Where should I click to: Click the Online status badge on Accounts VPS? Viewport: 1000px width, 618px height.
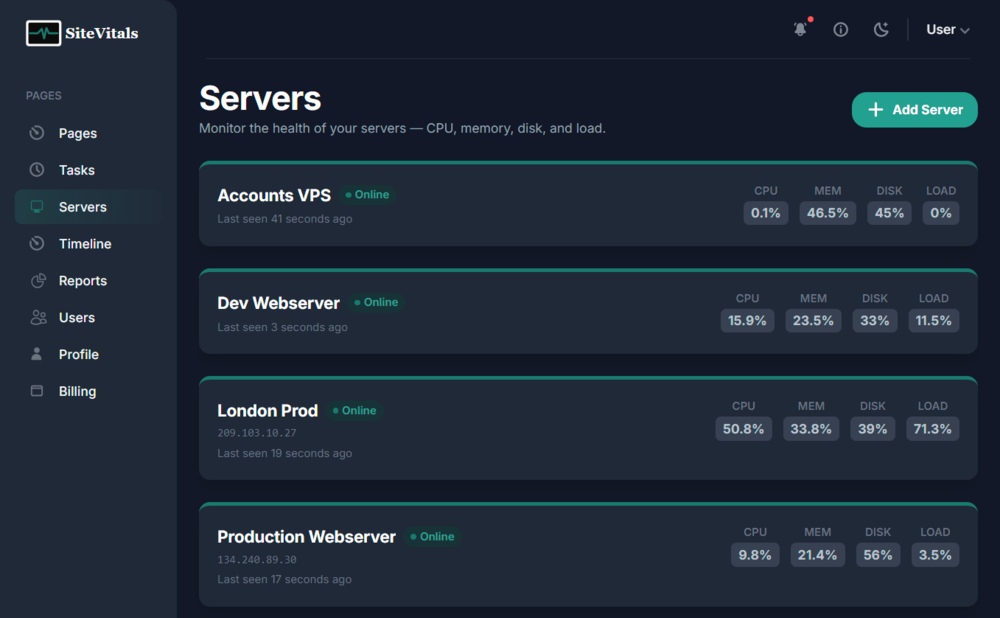coord(367,195)
